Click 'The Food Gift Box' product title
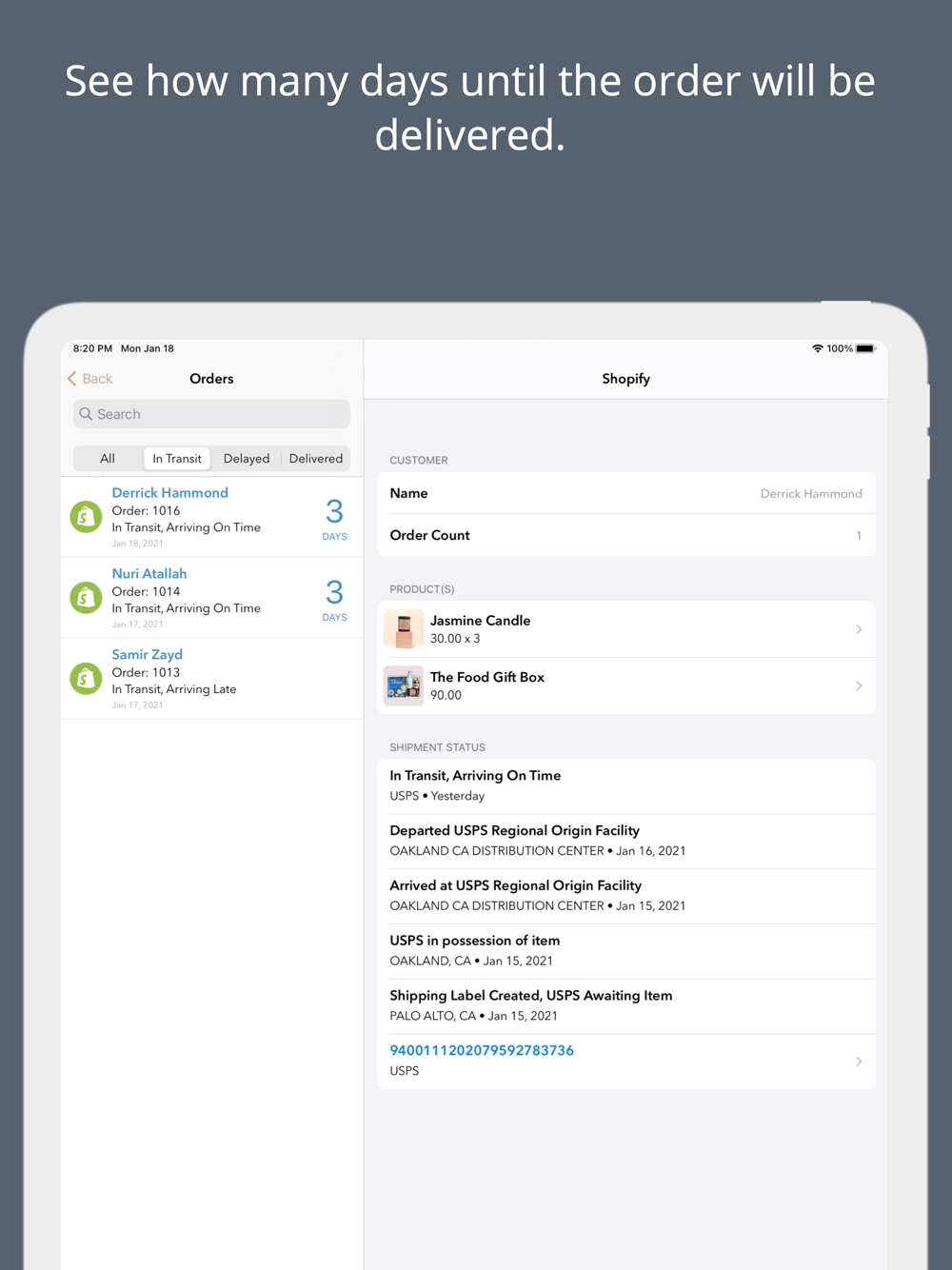 [487, 677]
